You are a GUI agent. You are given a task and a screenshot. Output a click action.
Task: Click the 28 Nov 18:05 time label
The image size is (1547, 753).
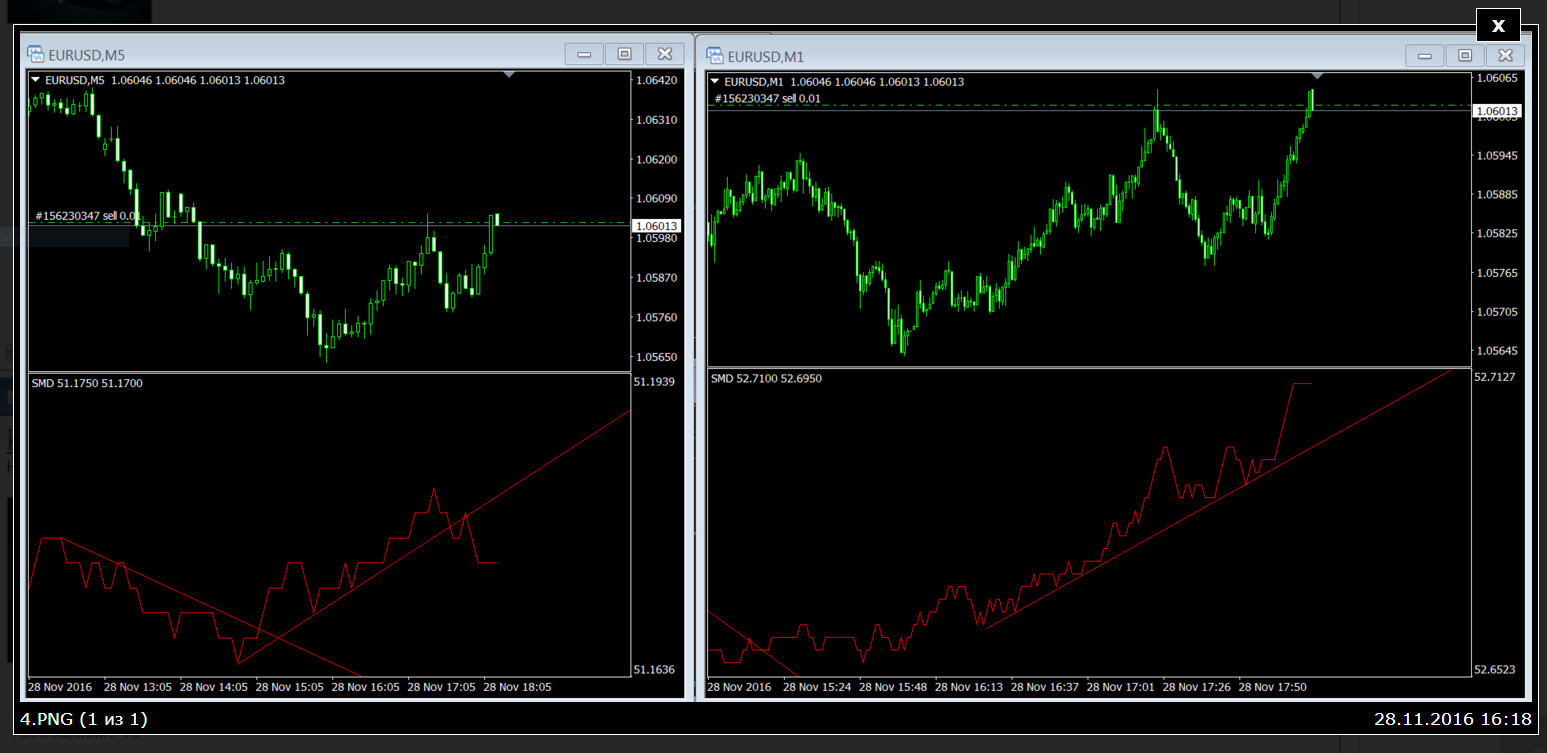[517, 688]
